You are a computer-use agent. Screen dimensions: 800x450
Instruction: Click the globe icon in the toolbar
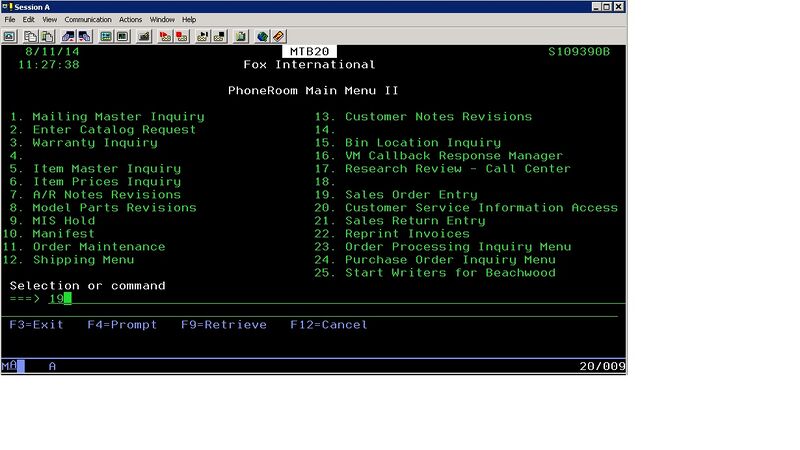tap(262, 36)
